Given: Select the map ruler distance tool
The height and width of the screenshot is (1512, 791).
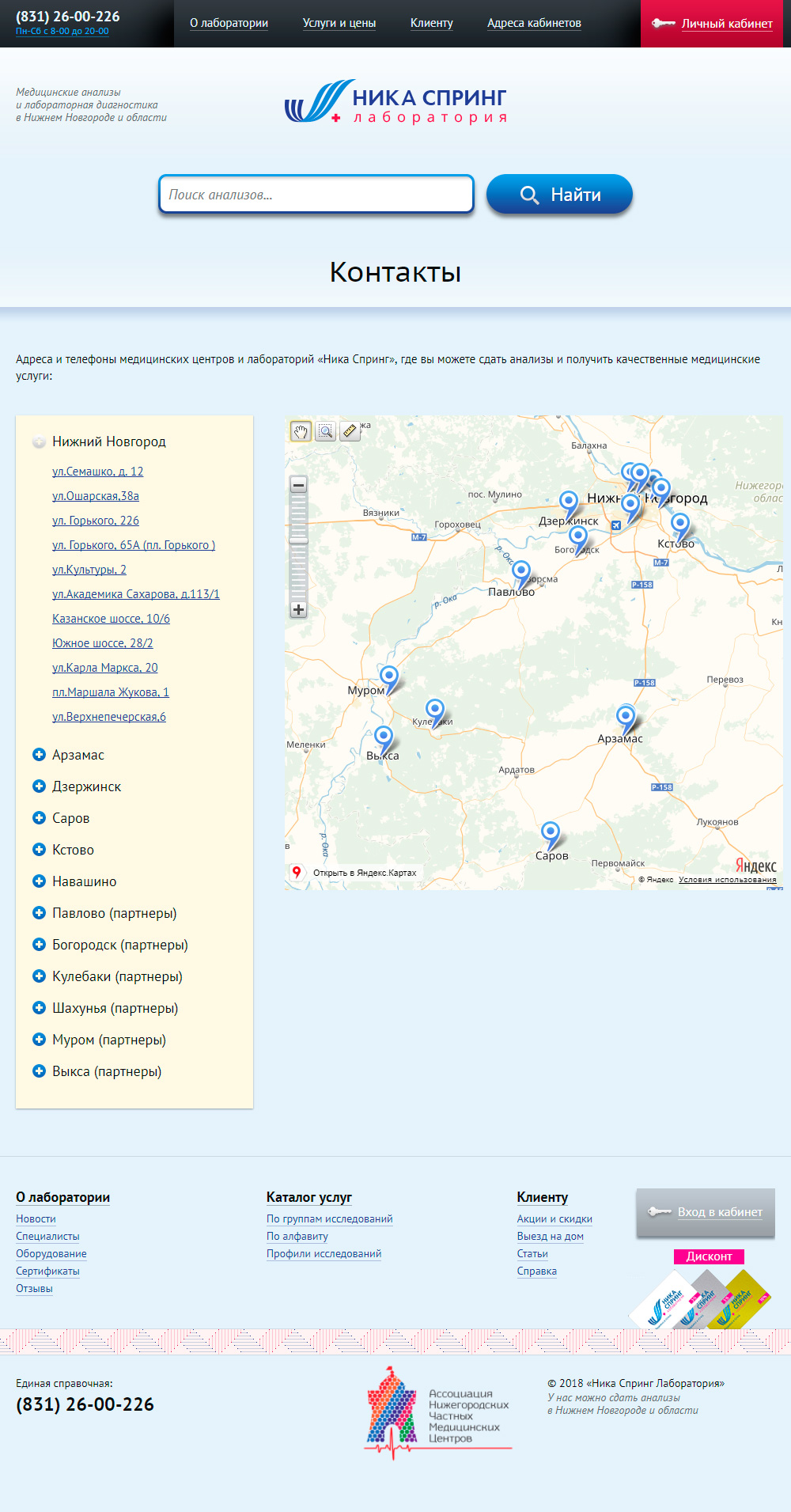Looking at the screenshot, I should [349, 431].
